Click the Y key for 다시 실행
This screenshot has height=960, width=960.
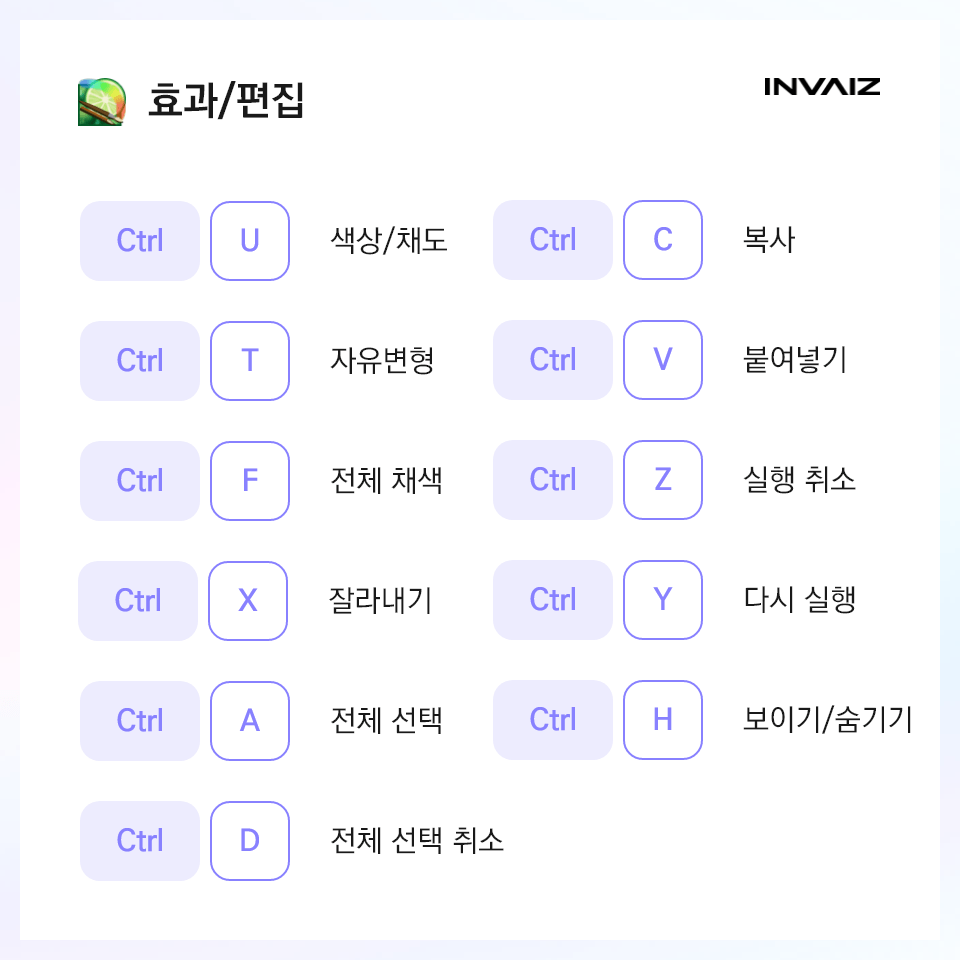(x=663, y=599)
